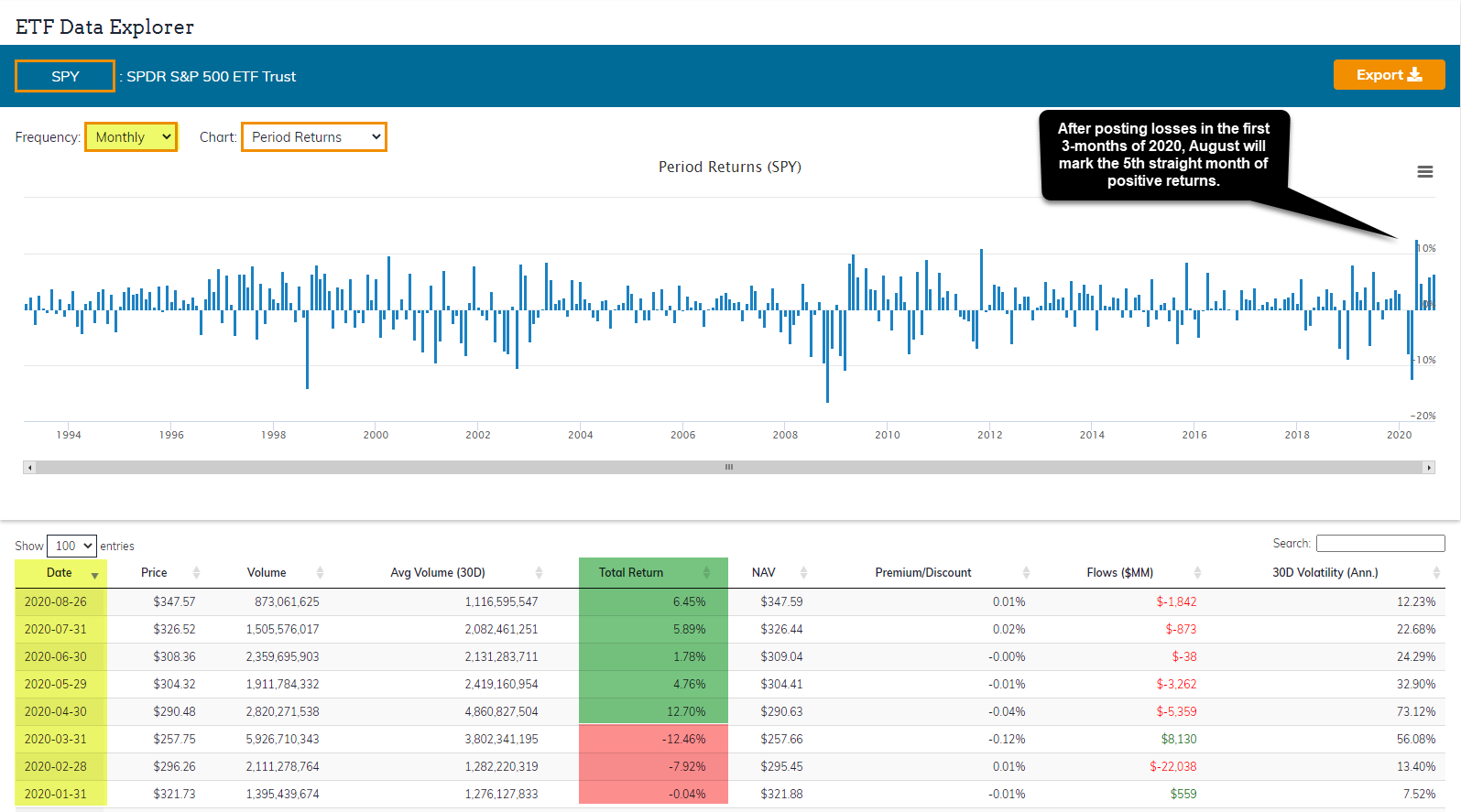Click the $347.59 NAV cell

pos(781,601)
